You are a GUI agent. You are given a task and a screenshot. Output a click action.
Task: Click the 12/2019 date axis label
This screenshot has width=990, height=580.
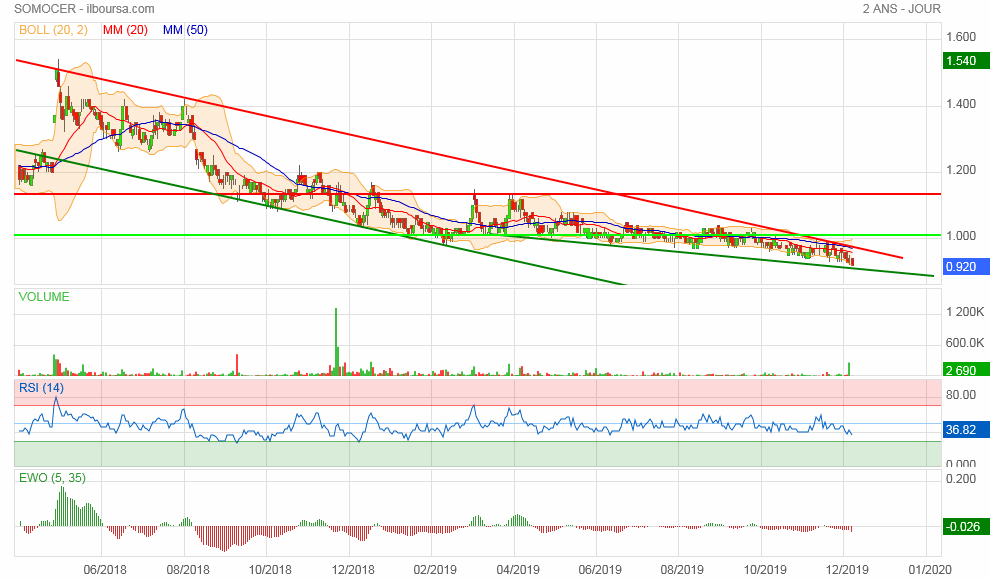coord(847,570)
